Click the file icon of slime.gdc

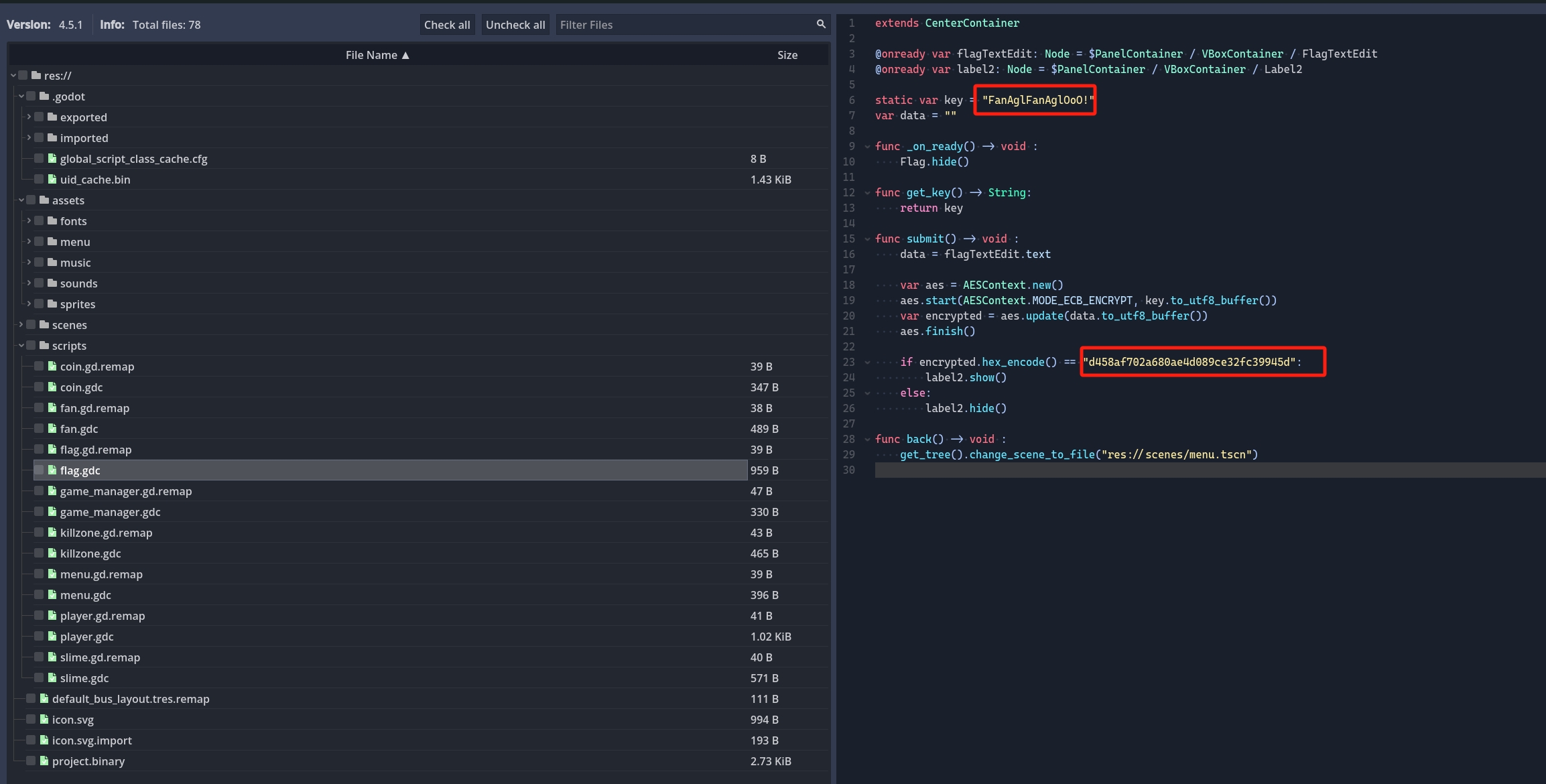tap(52, 677)
